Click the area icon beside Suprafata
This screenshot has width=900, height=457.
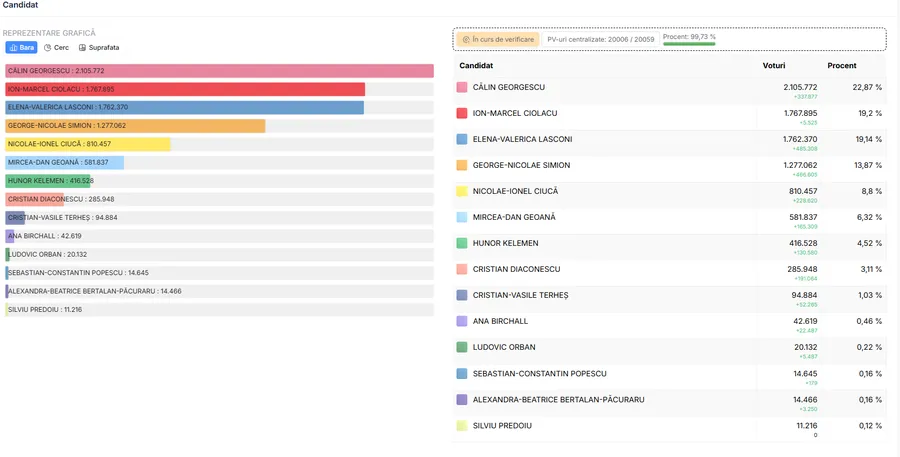click(x=82, y=47)
